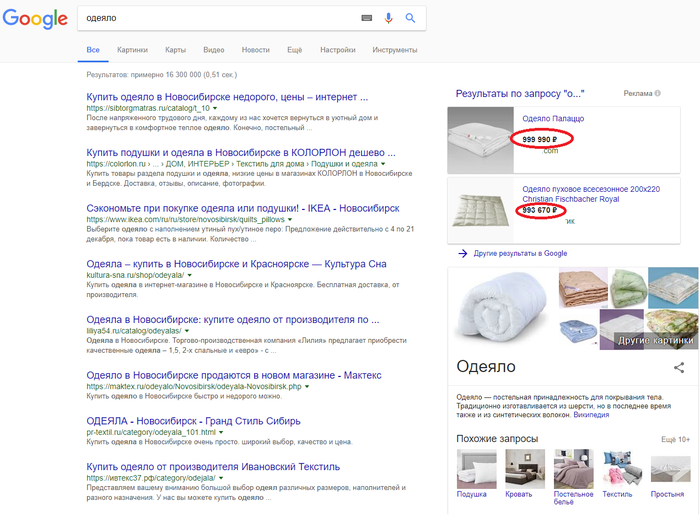
Task: Expand dropdown arrow next to colorlon.ru URL
Action: coord(381,163)
